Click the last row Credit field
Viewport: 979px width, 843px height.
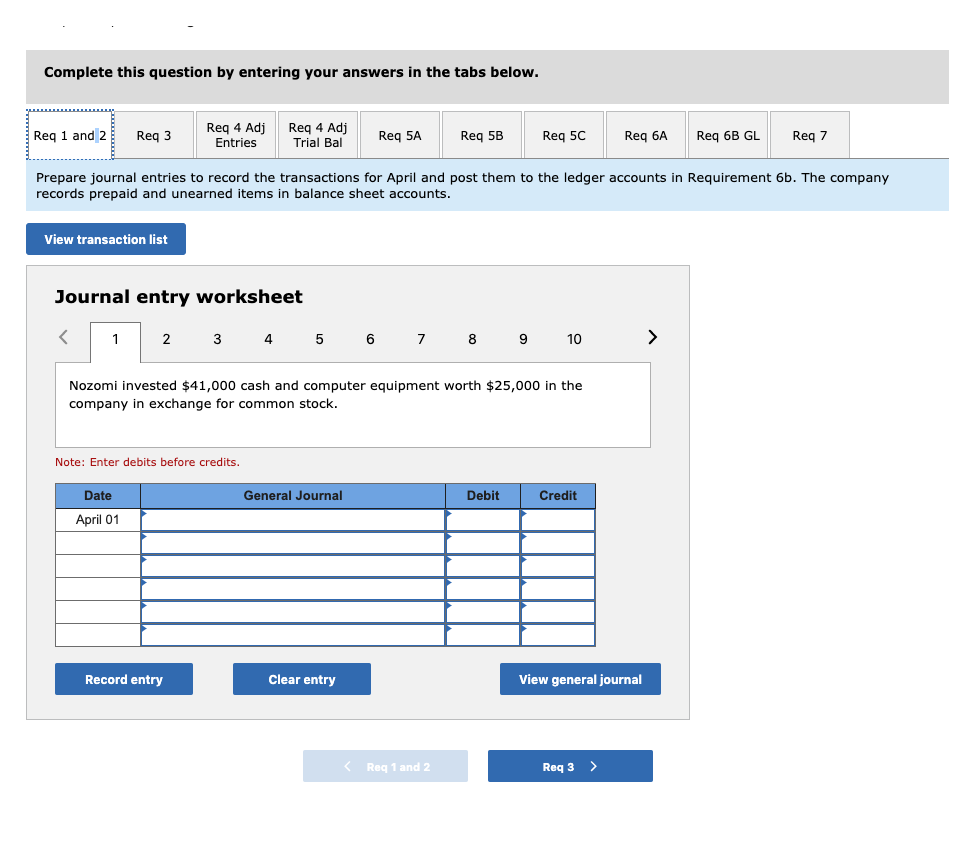[x=558, y=635]
